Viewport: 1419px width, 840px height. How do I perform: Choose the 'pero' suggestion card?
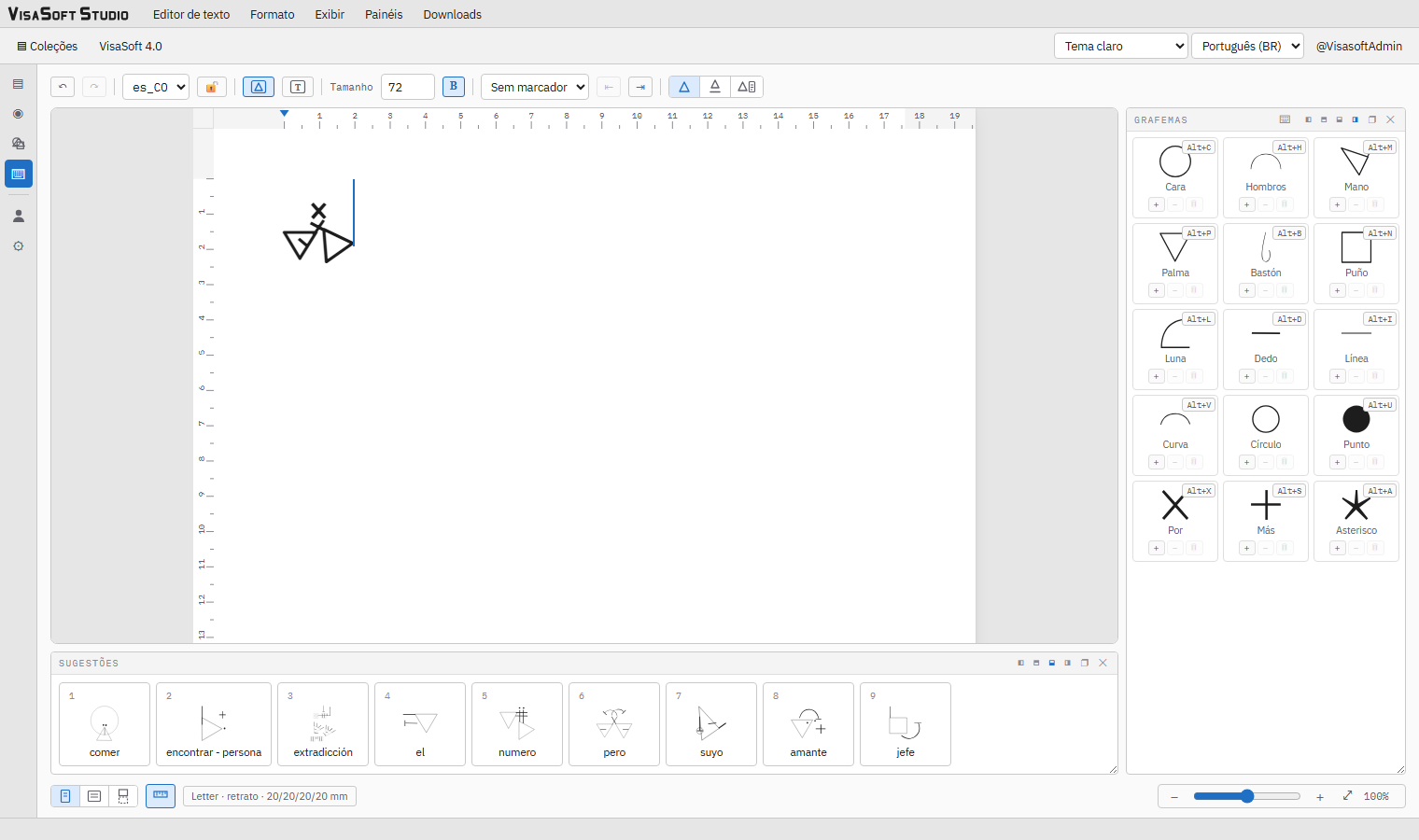(x=614, y=724)
